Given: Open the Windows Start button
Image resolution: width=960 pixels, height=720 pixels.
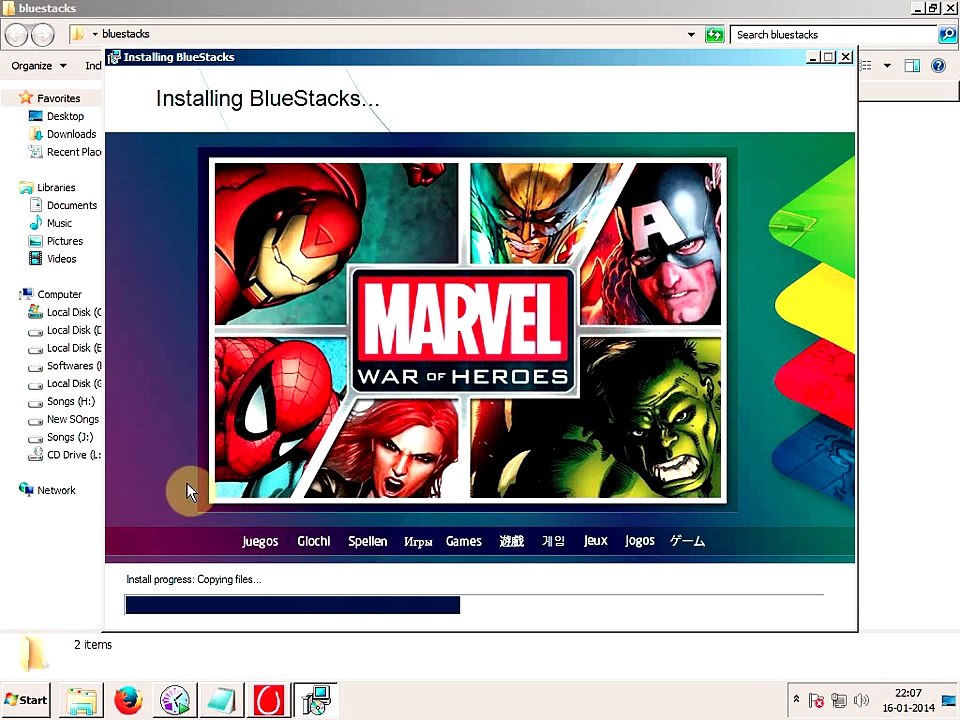Looking at the screenshot, I should (26, 700).
